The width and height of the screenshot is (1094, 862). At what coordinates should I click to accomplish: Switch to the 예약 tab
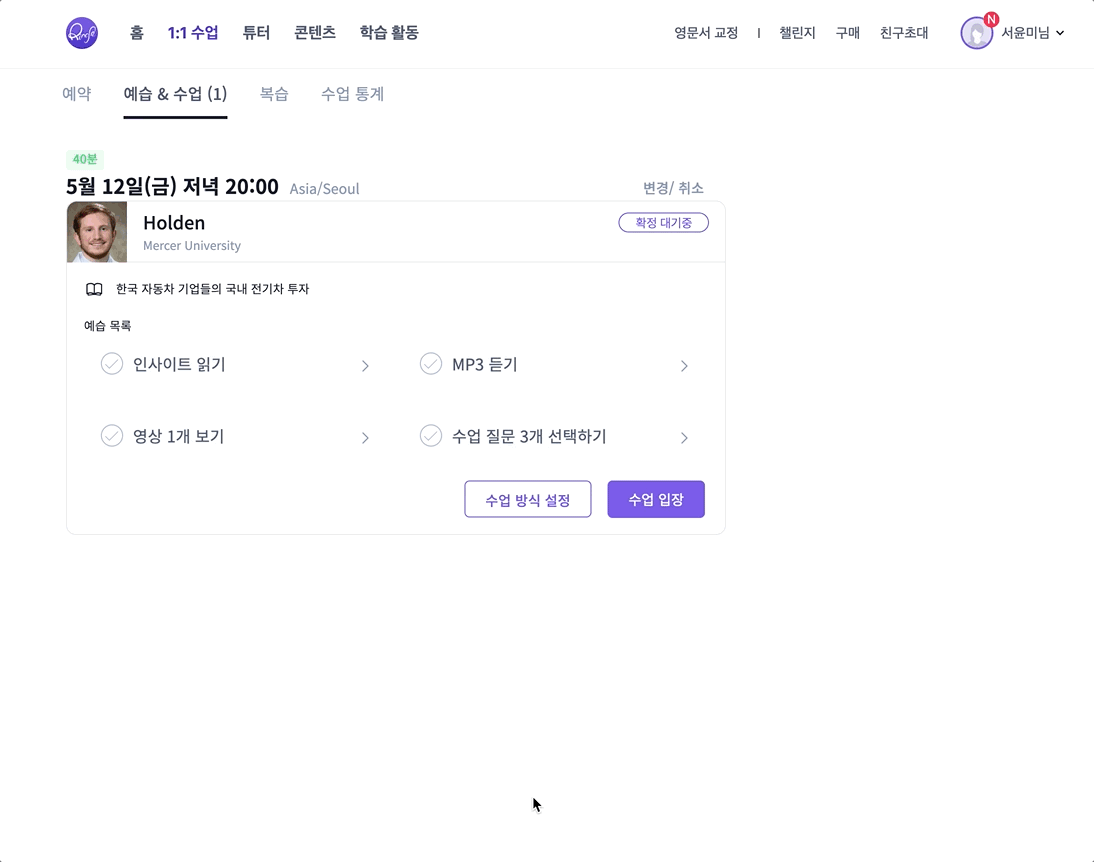[x=77, y=94]
